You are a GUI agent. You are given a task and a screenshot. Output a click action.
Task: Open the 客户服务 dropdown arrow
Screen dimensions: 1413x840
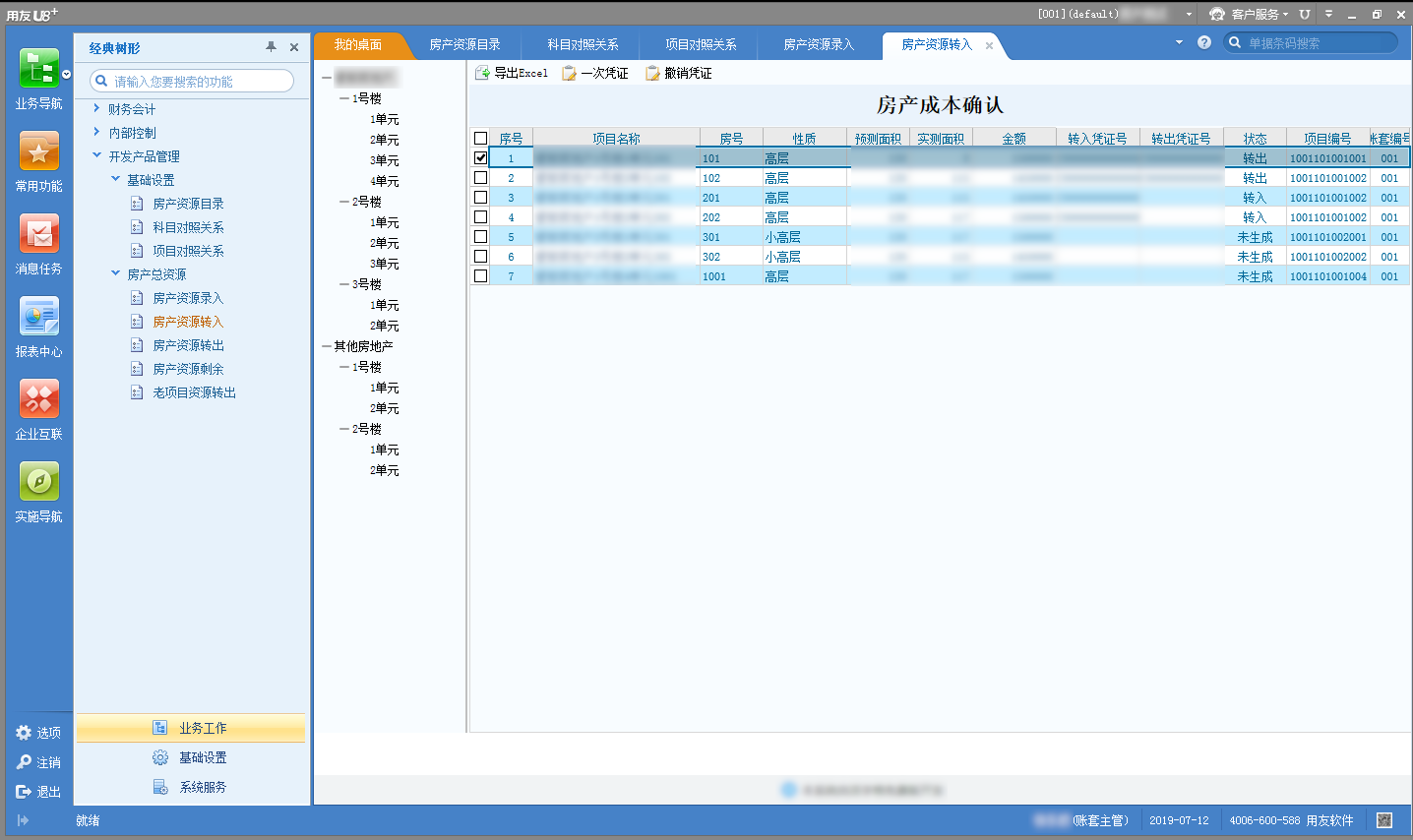pyautogui.click(x=1286, y=15)
